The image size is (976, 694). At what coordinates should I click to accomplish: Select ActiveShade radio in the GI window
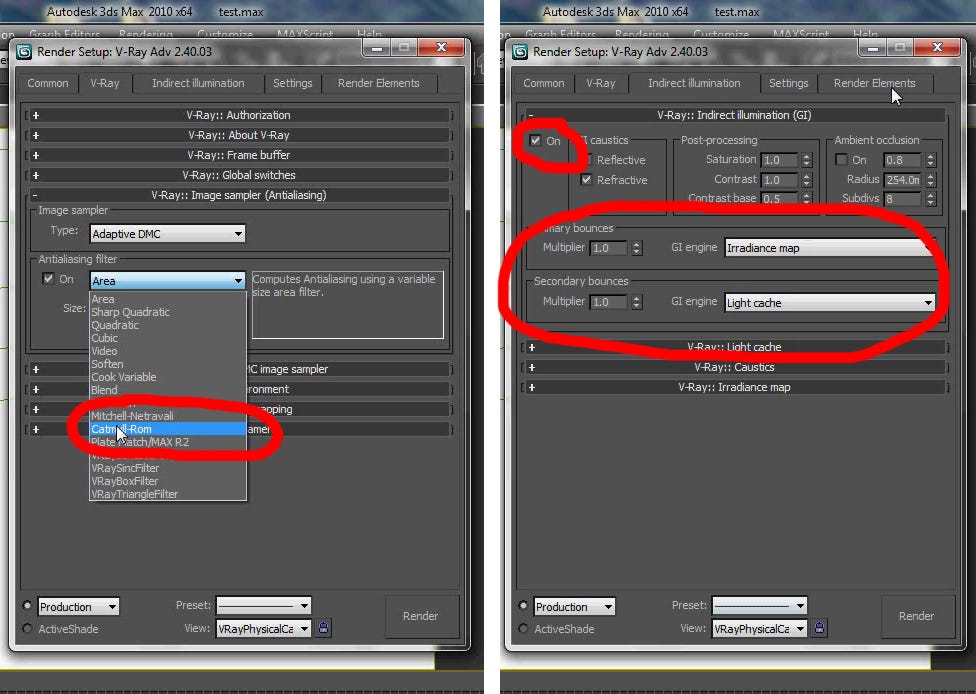point(523,628)
